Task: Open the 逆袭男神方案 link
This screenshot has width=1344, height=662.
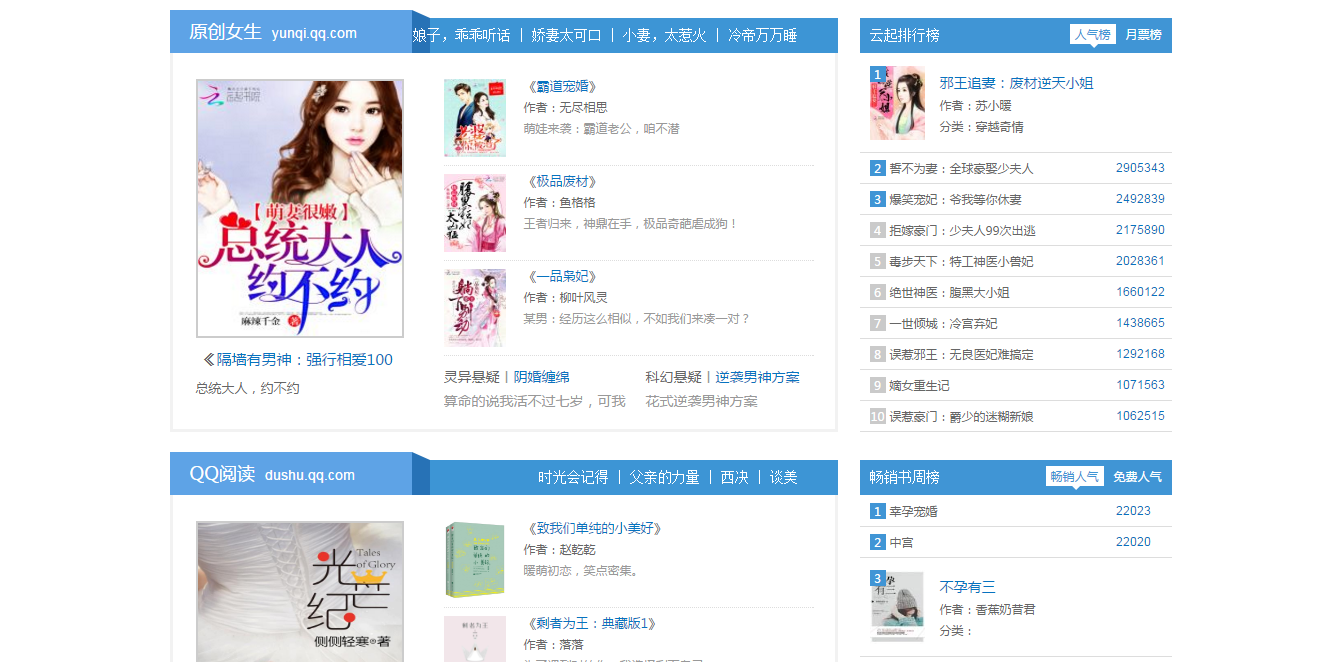Action: pos(757,377)
